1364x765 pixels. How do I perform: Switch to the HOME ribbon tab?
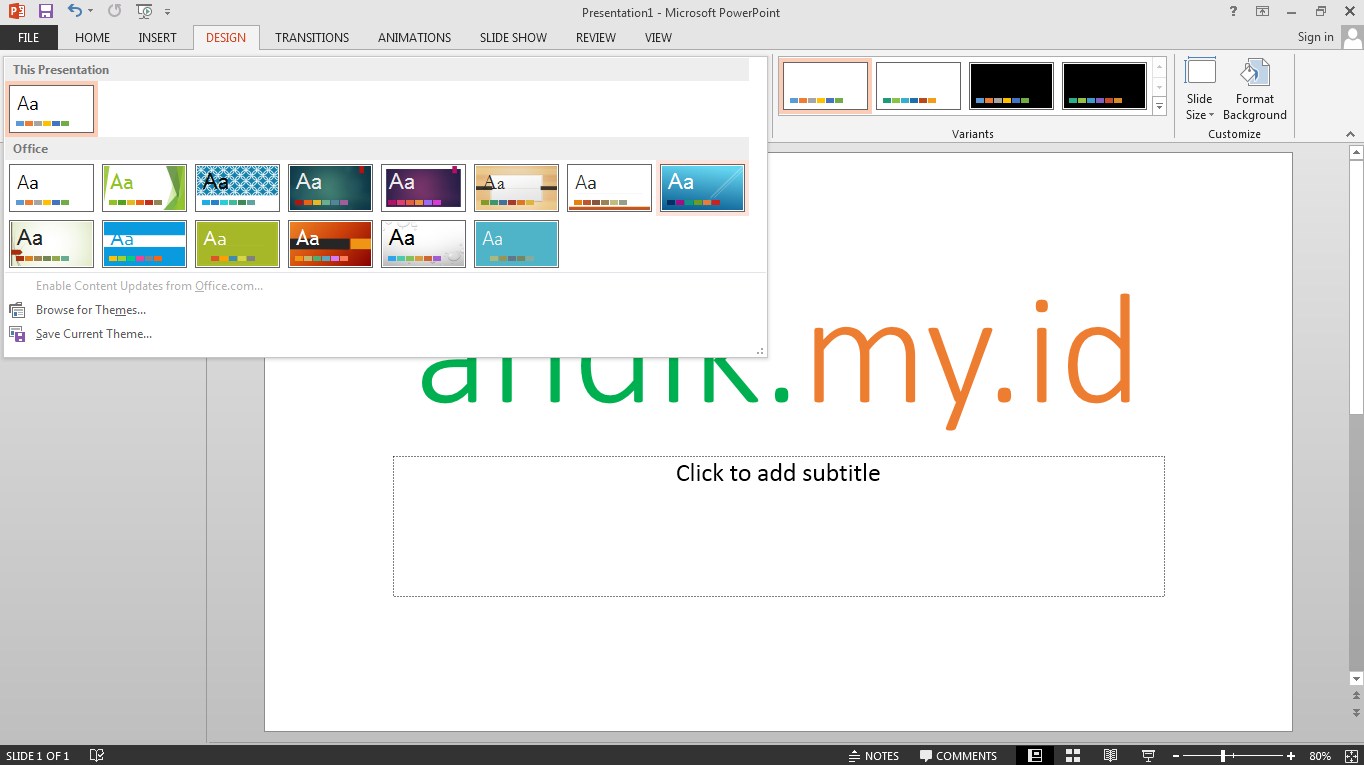pyautogui.click(x=92, y=38)
